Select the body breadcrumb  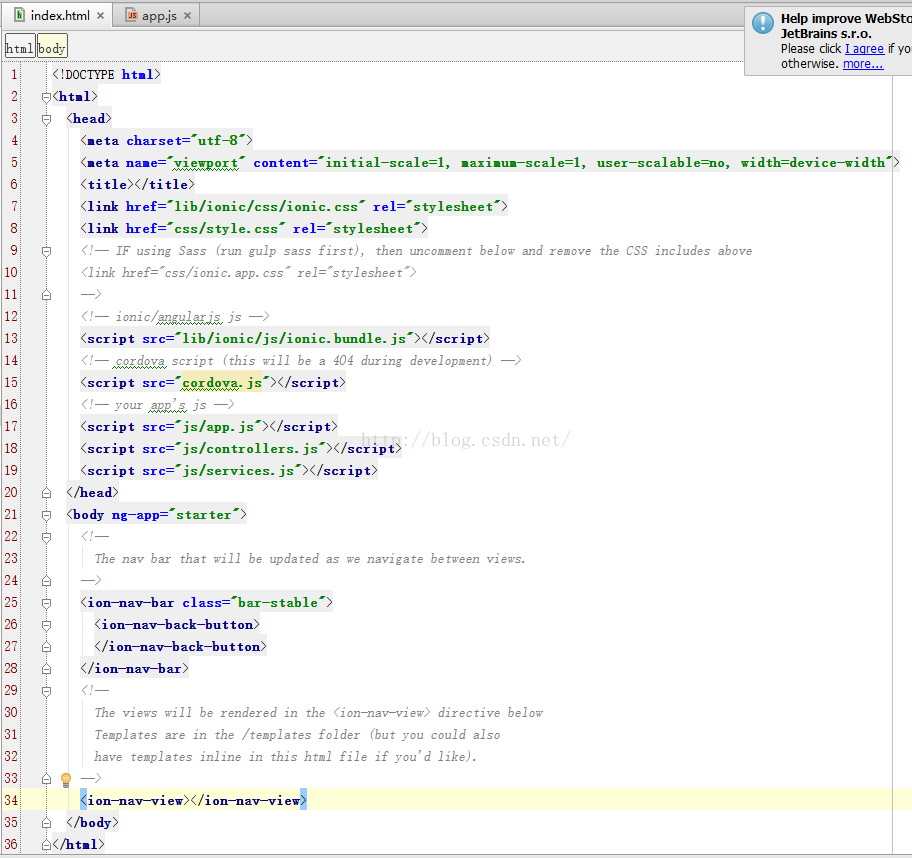52,48
